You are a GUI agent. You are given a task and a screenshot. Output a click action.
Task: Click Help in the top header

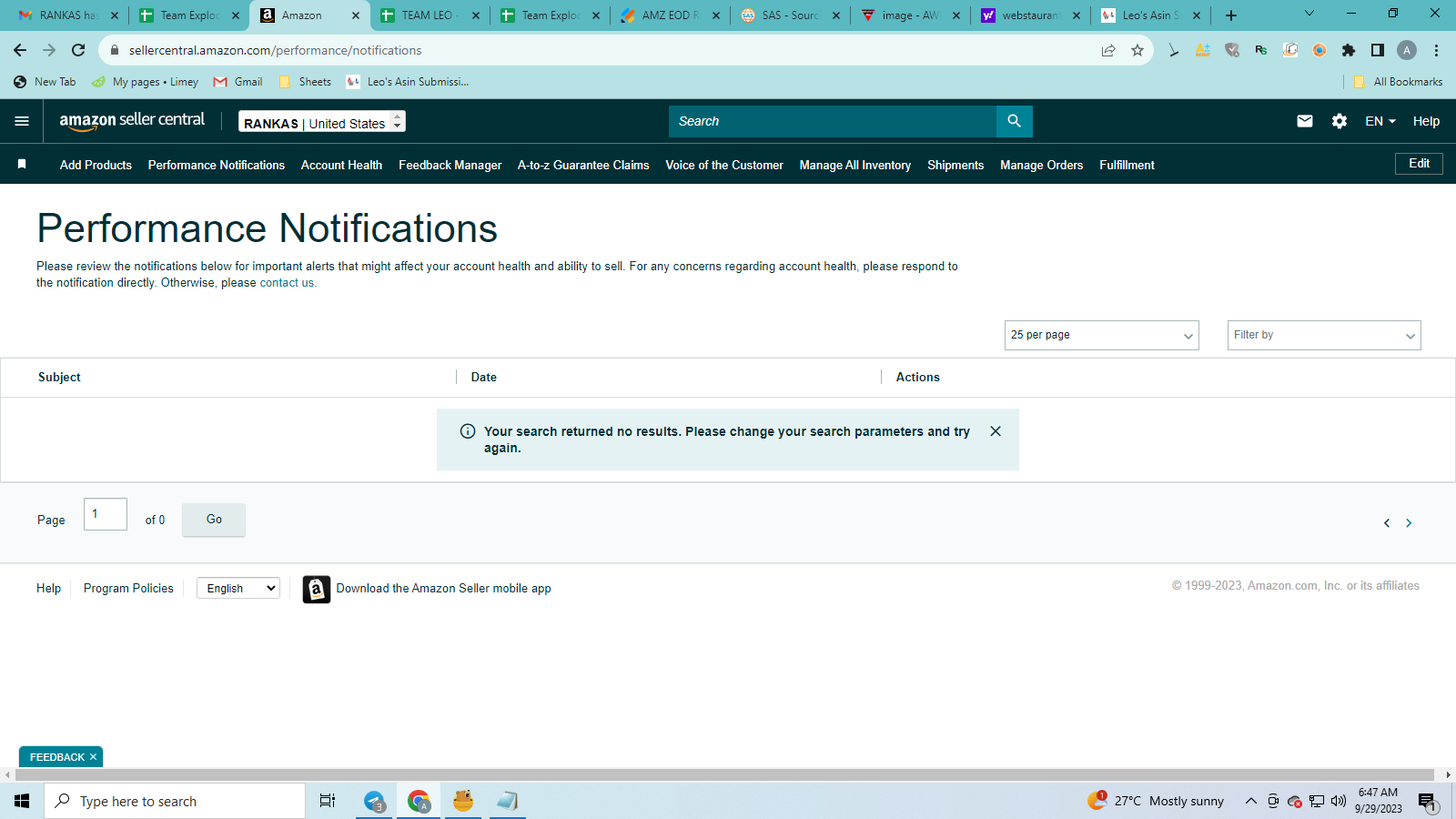[x=1426, y=121]
